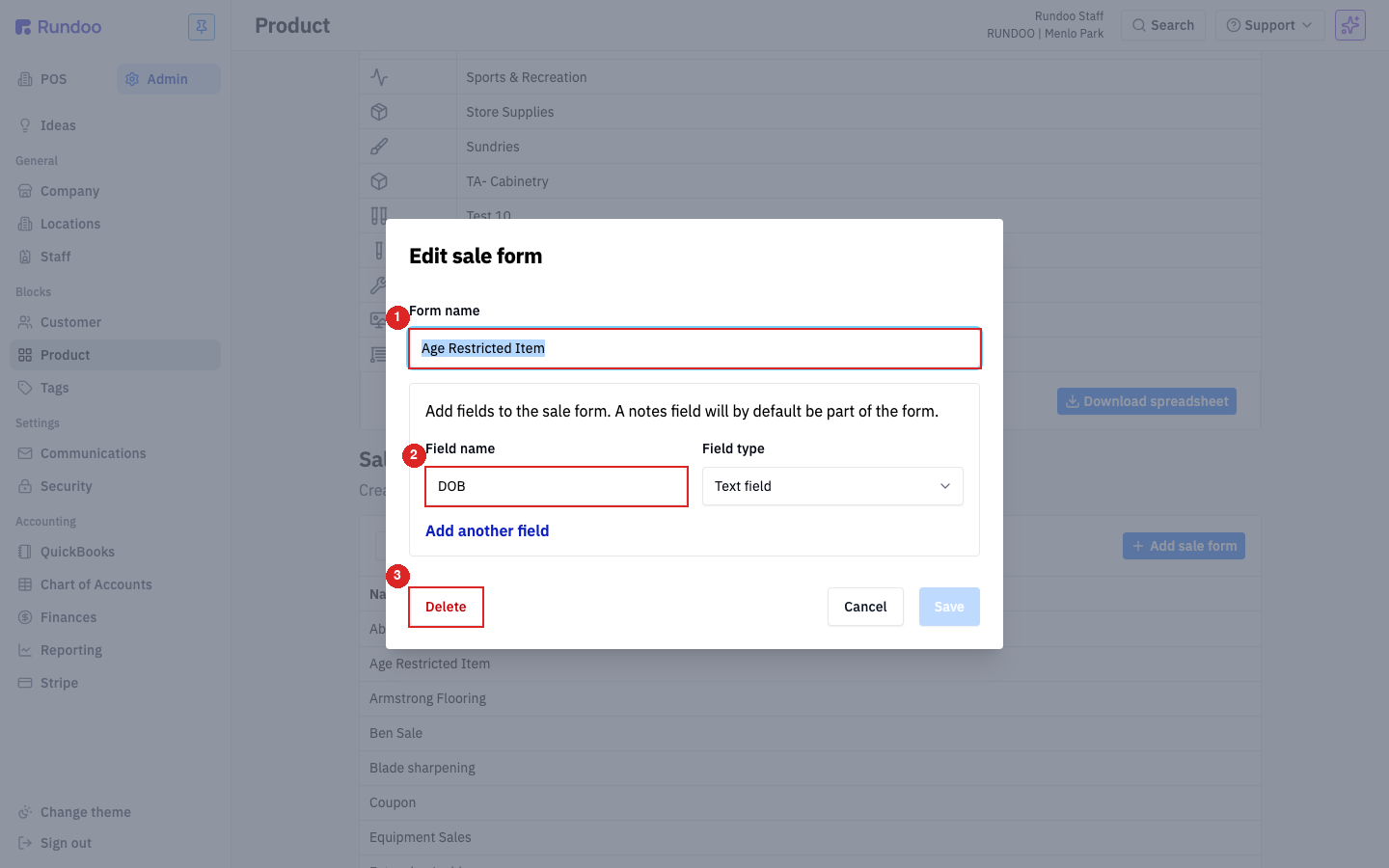The width and height of the screenshot is (1389, 868).
Task: Cancel editing the sale form
Action: [865, 607]
